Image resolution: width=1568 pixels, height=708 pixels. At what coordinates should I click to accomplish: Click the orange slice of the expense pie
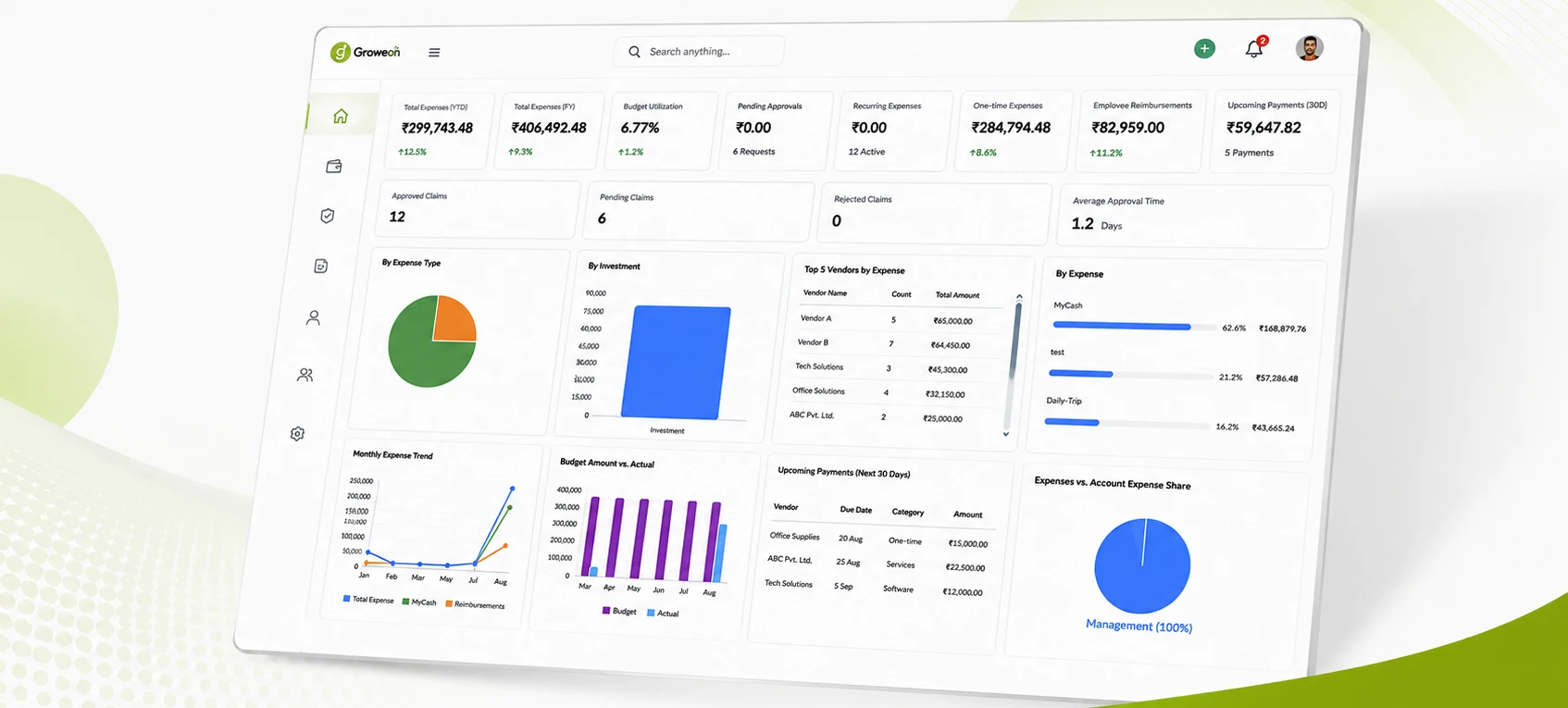click(x=454, y=320)
